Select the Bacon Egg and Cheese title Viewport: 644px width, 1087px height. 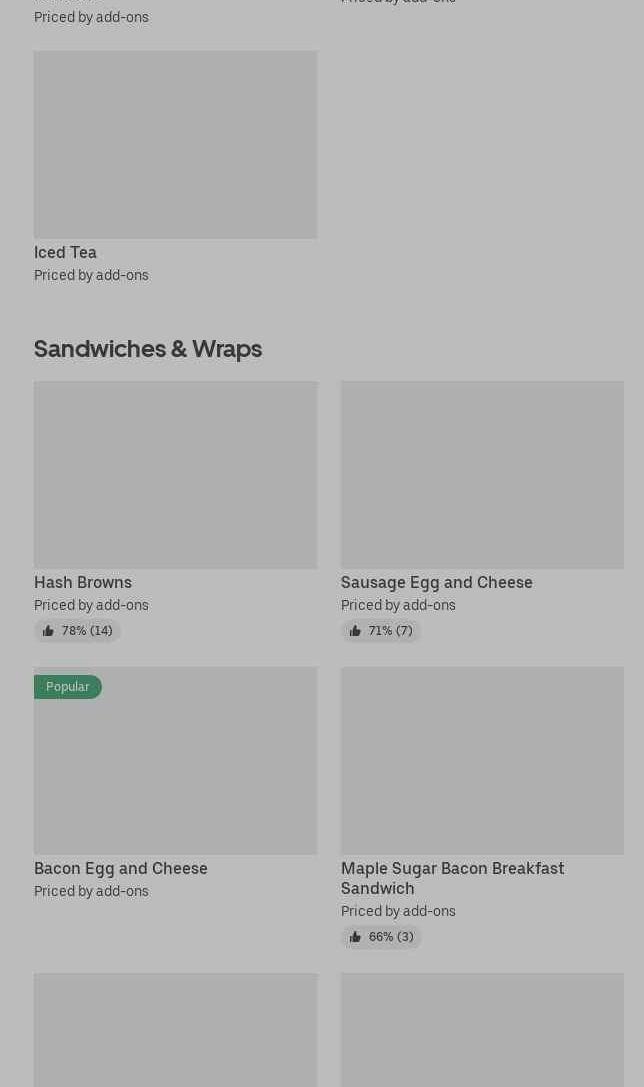(x=121, y=868)
